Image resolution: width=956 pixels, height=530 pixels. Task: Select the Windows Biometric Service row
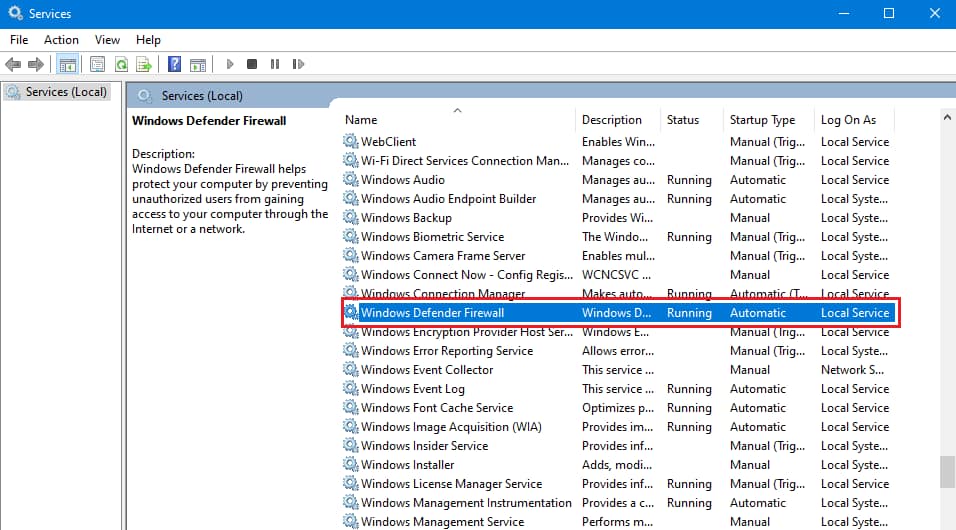618,237
